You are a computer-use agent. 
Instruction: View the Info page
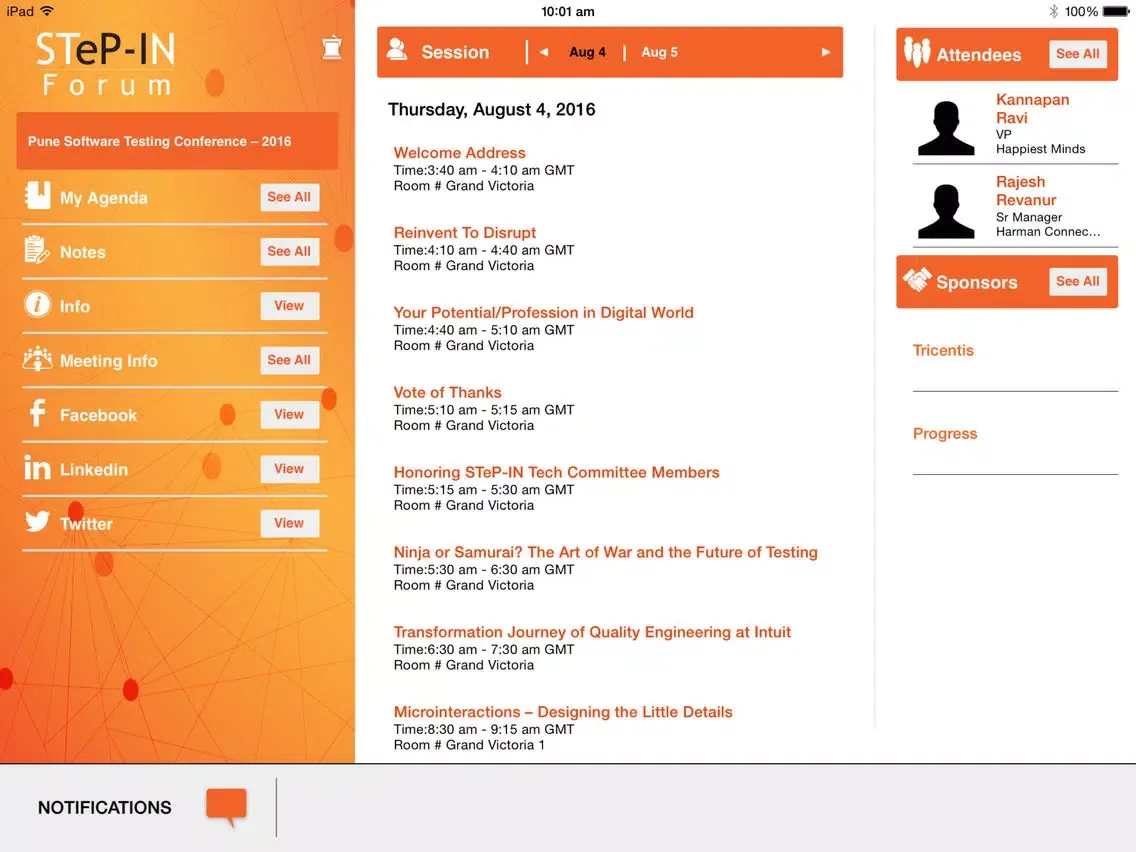coord(289,306)
